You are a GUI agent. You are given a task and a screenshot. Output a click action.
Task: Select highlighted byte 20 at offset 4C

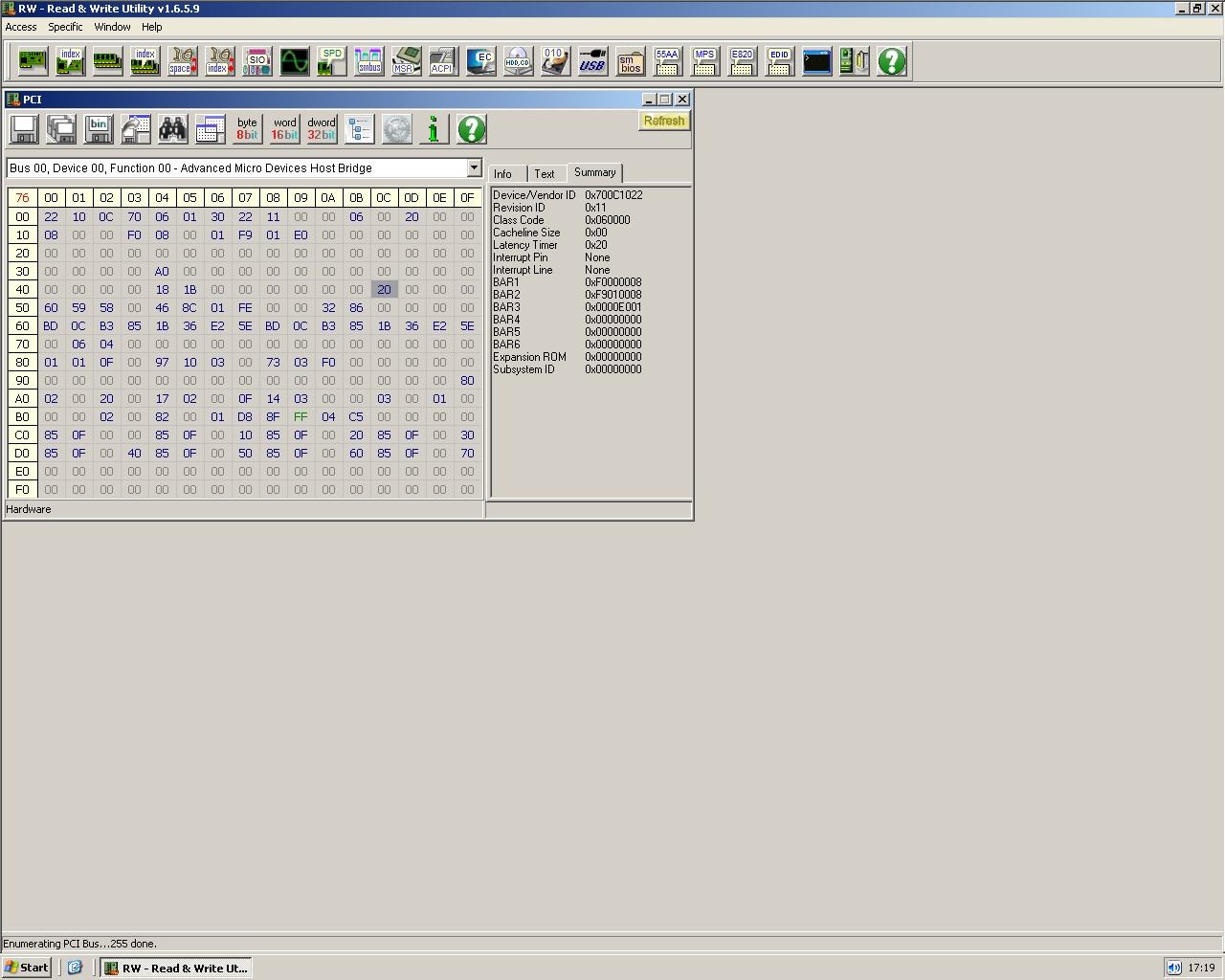384,289
